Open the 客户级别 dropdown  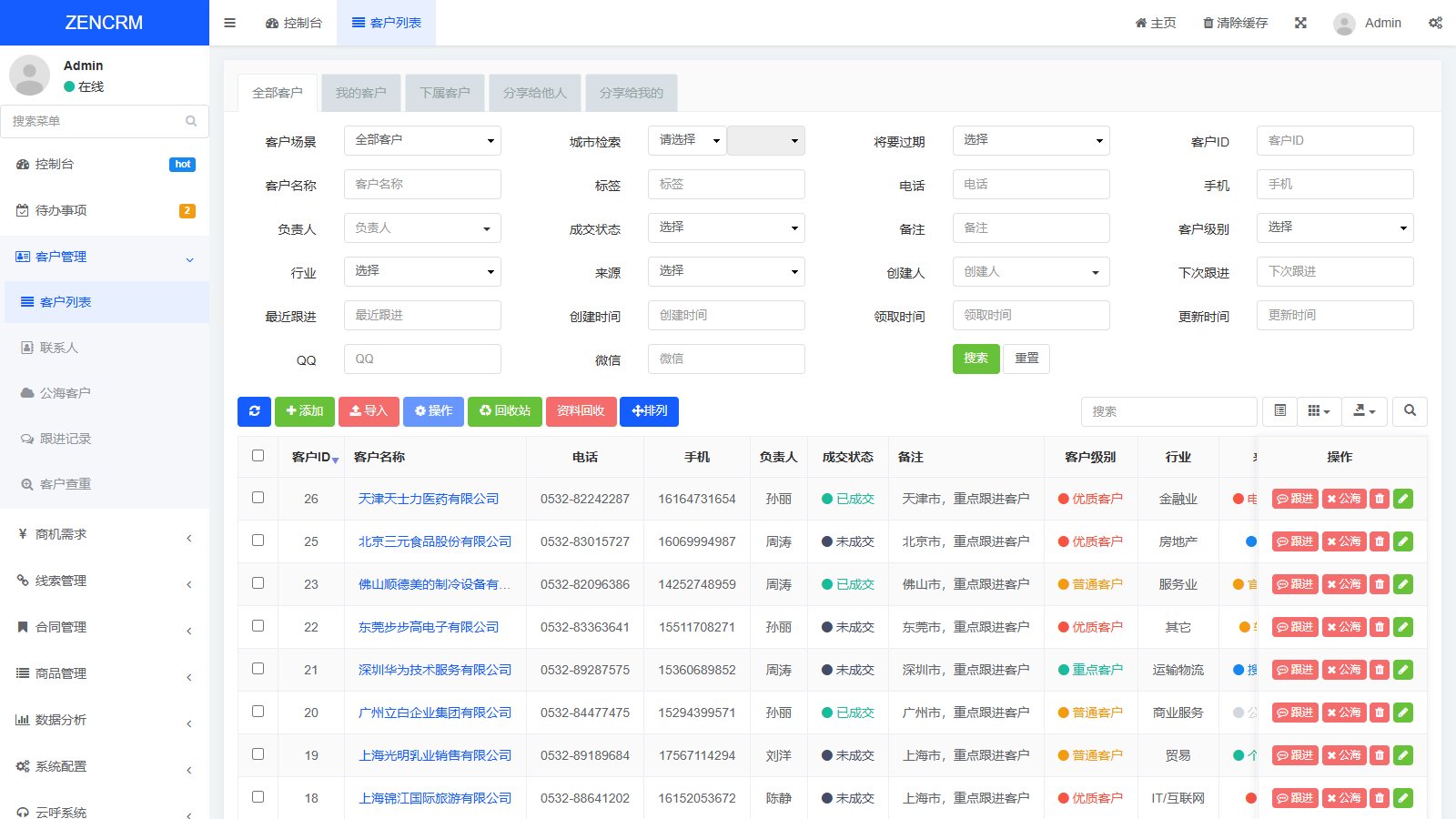point(1335,227)
